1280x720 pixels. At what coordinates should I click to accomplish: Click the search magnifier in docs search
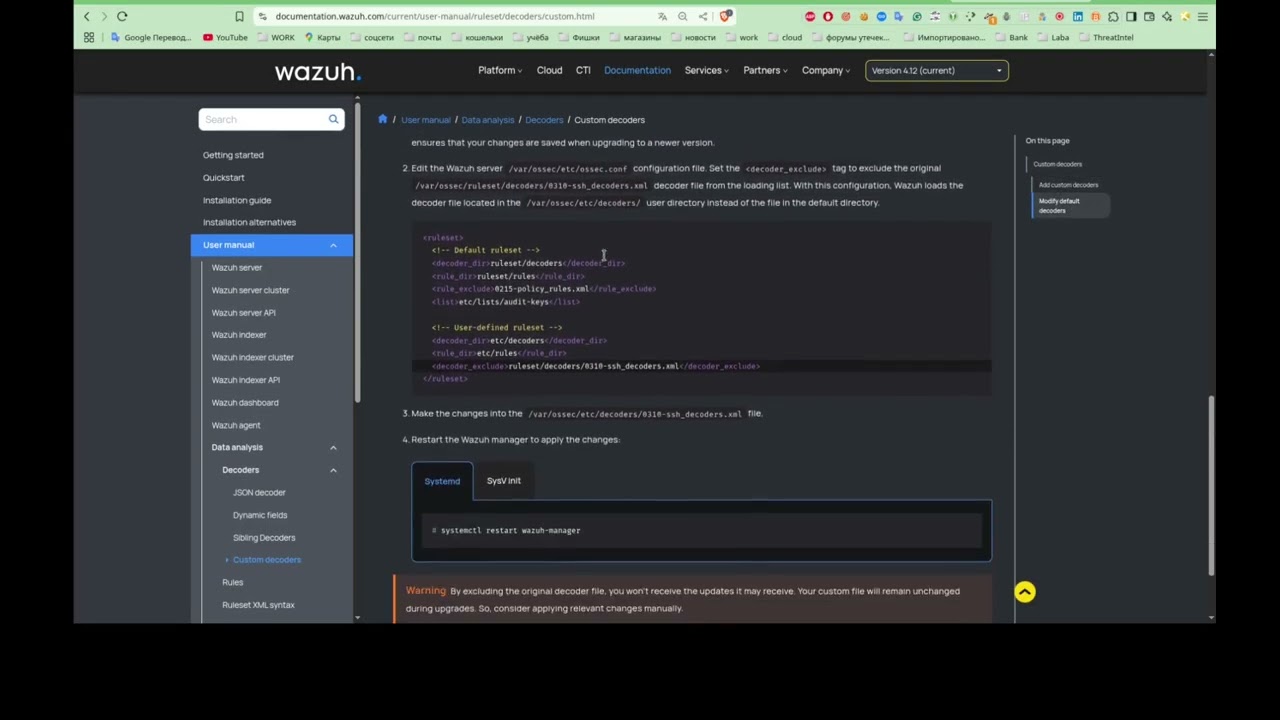coord(334,119)
